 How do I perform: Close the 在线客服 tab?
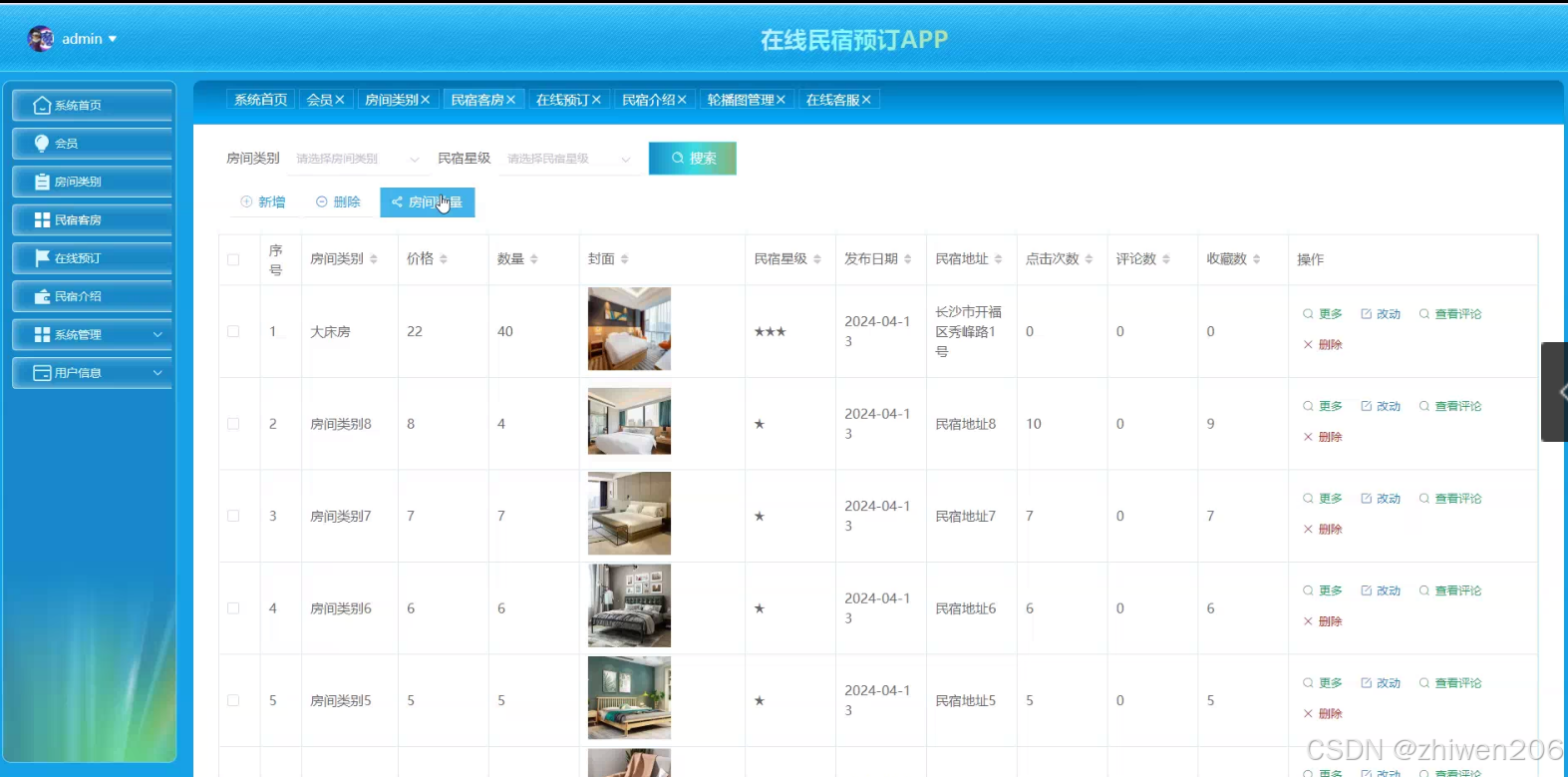click(x=866, y=100)
